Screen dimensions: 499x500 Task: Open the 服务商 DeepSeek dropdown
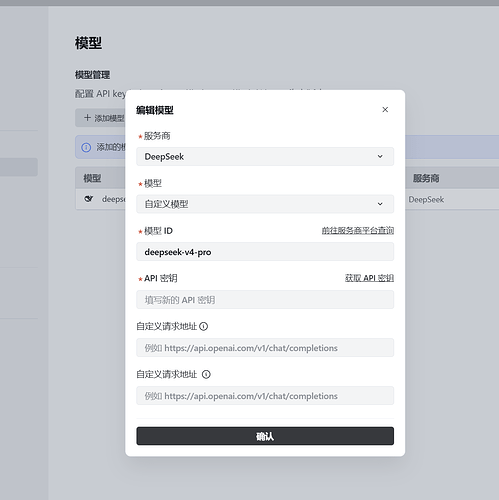click(x=265, y=156)
